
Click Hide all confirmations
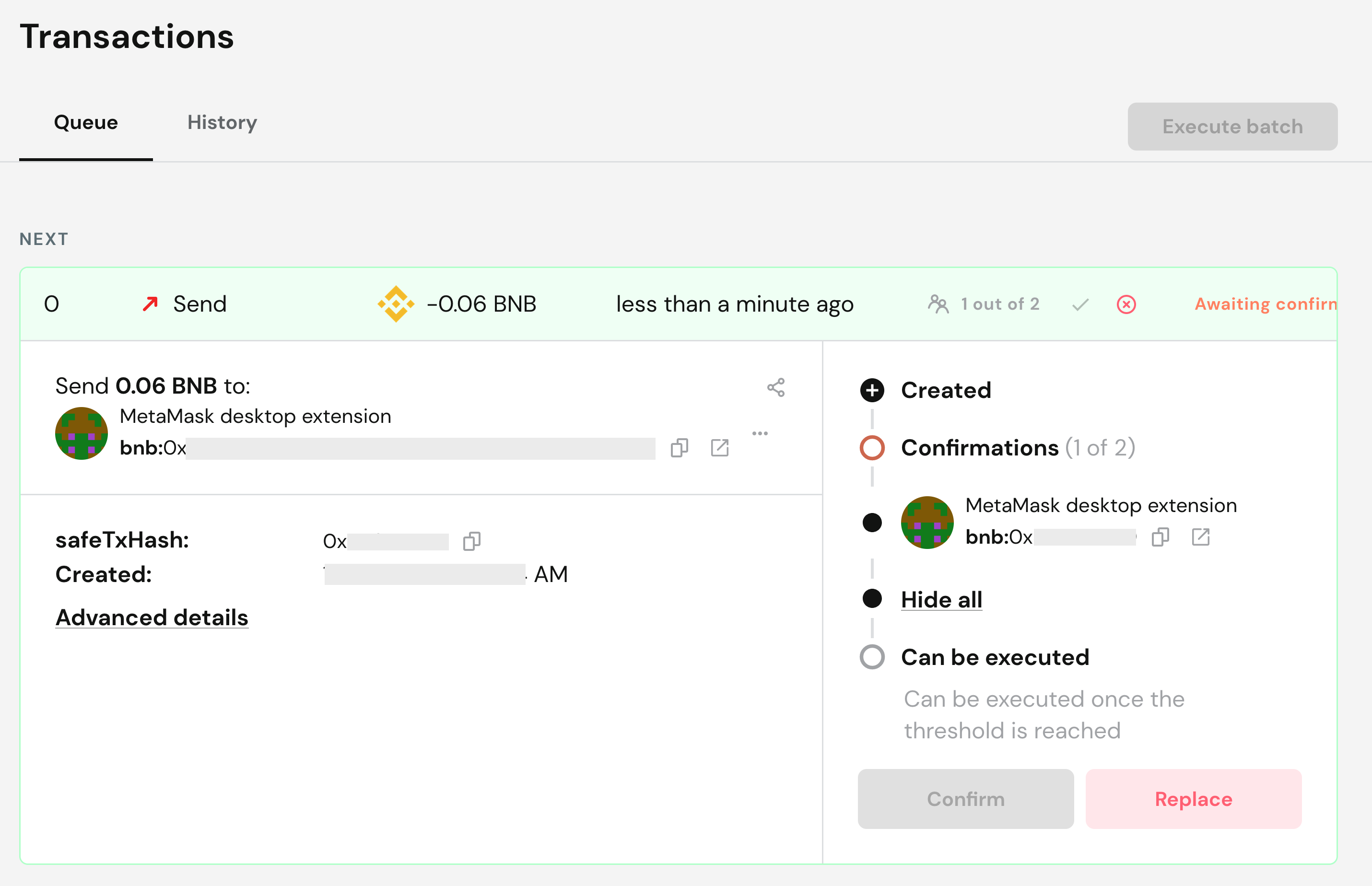pos(941,599)
